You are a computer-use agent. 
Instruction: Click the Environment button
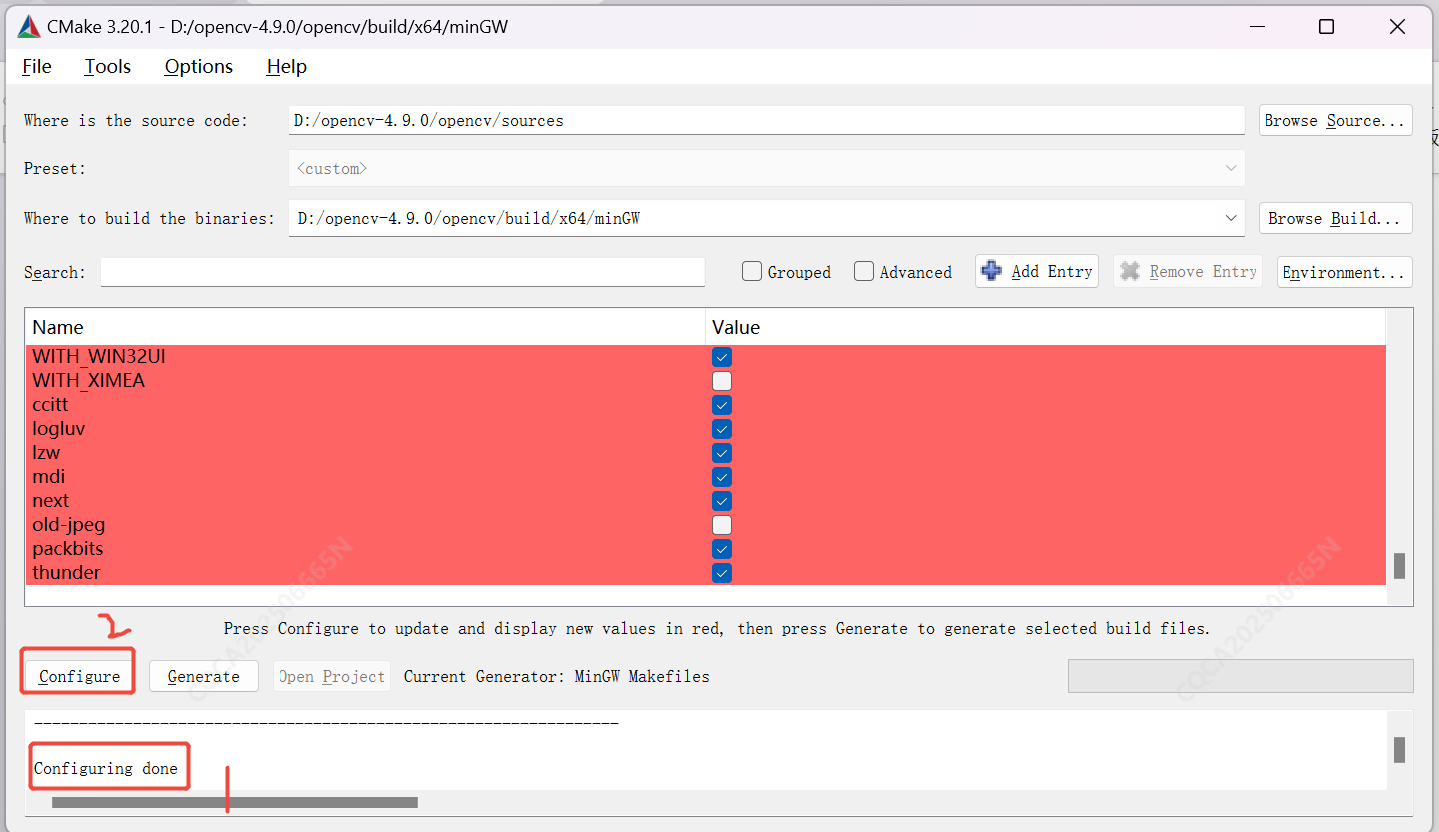(x=1344, y=272)
